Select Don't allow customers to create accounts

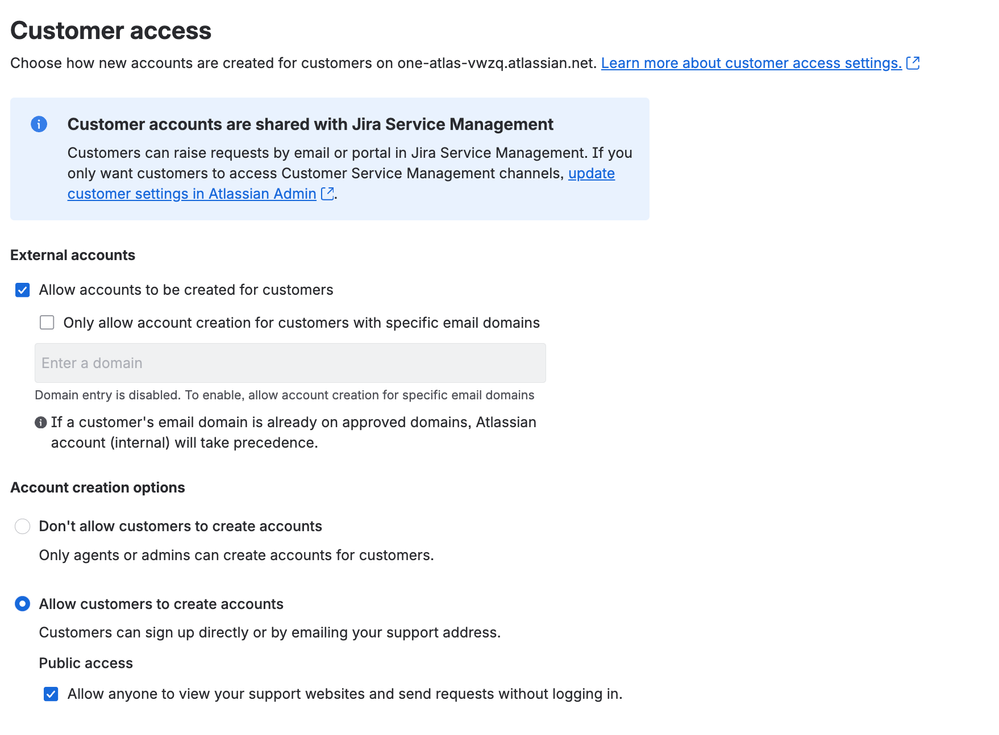[x=22, y=526]
